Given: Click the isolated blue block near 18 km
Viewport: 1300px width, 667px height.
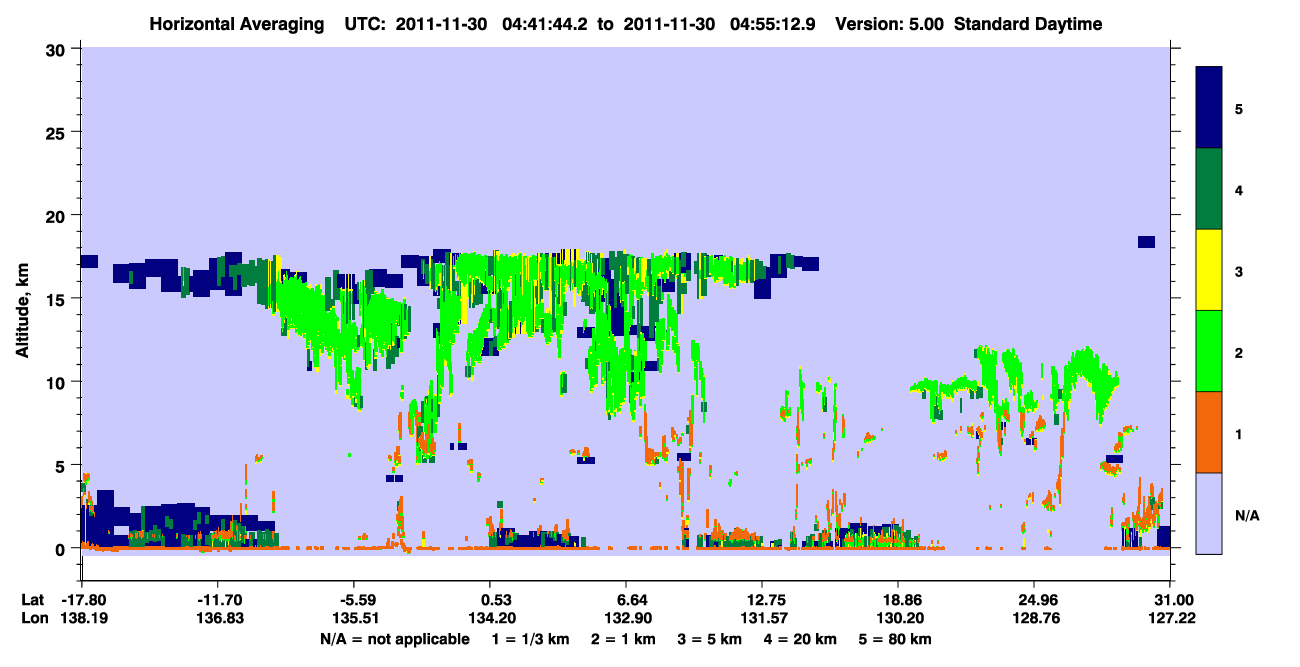Looking at the screenshot, I should pos(1146,241).
